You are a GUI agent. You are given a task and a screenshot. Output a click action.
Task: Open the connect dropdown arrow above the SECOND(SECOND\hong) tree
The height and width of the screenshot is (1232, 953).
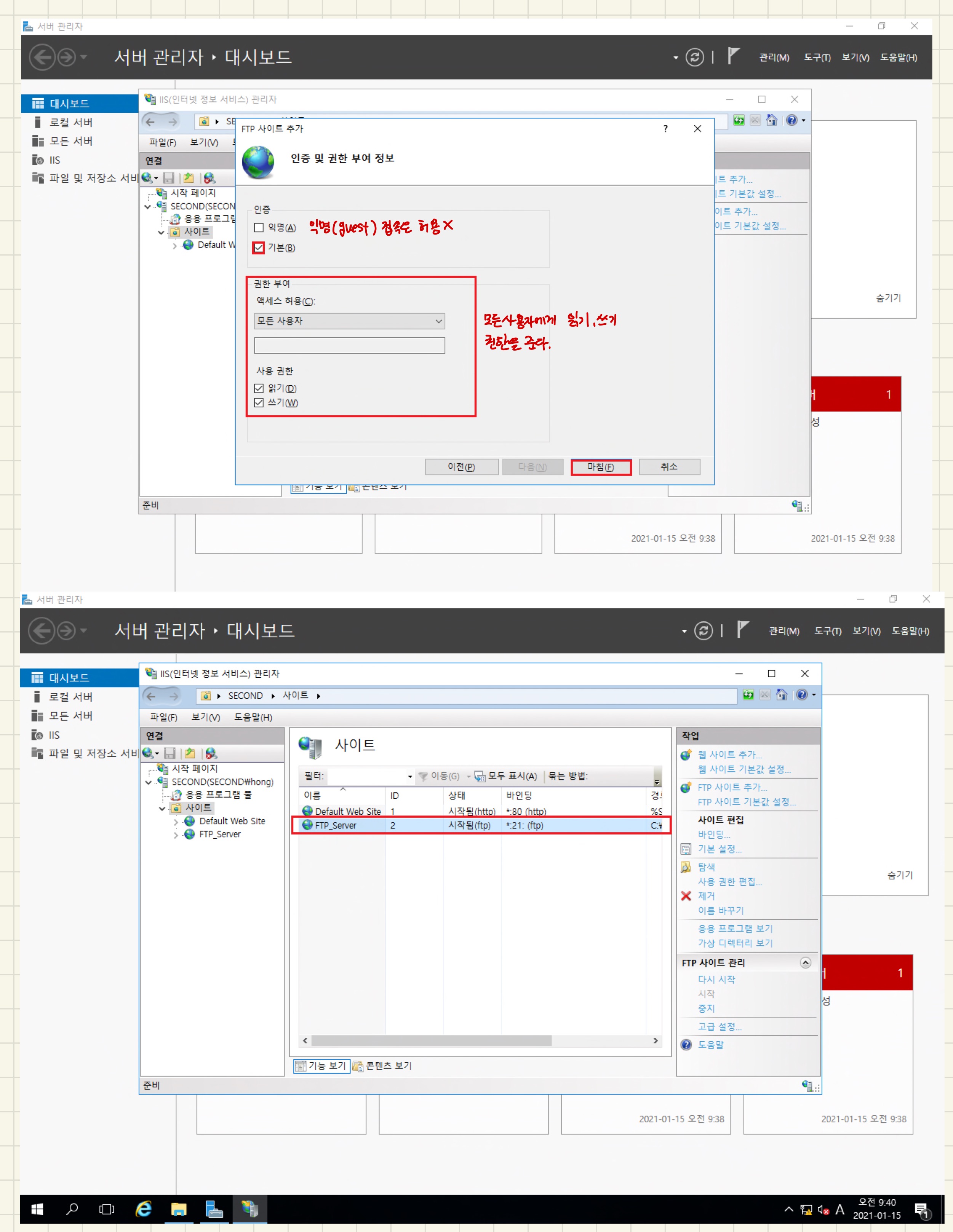tap(157, 754)
